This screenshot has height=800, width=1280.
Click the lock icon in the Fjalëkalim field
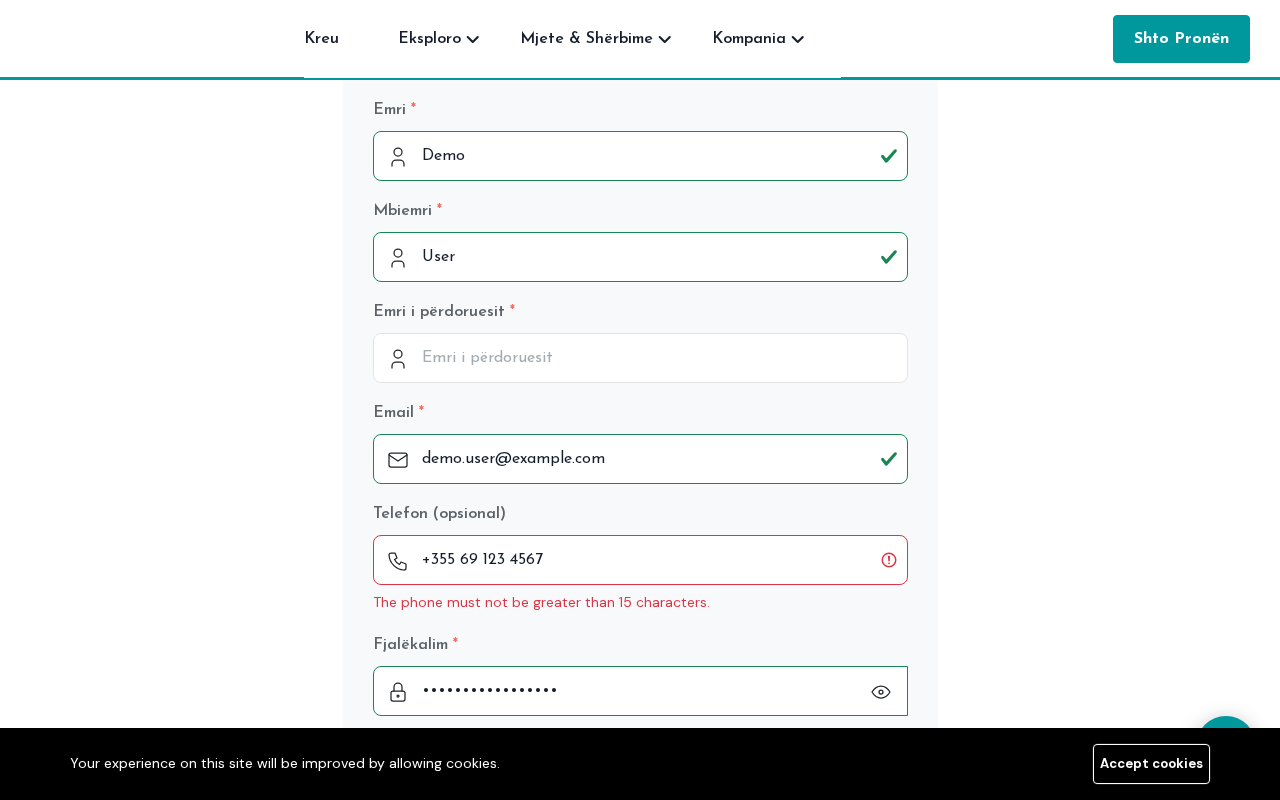coord(397,691)
